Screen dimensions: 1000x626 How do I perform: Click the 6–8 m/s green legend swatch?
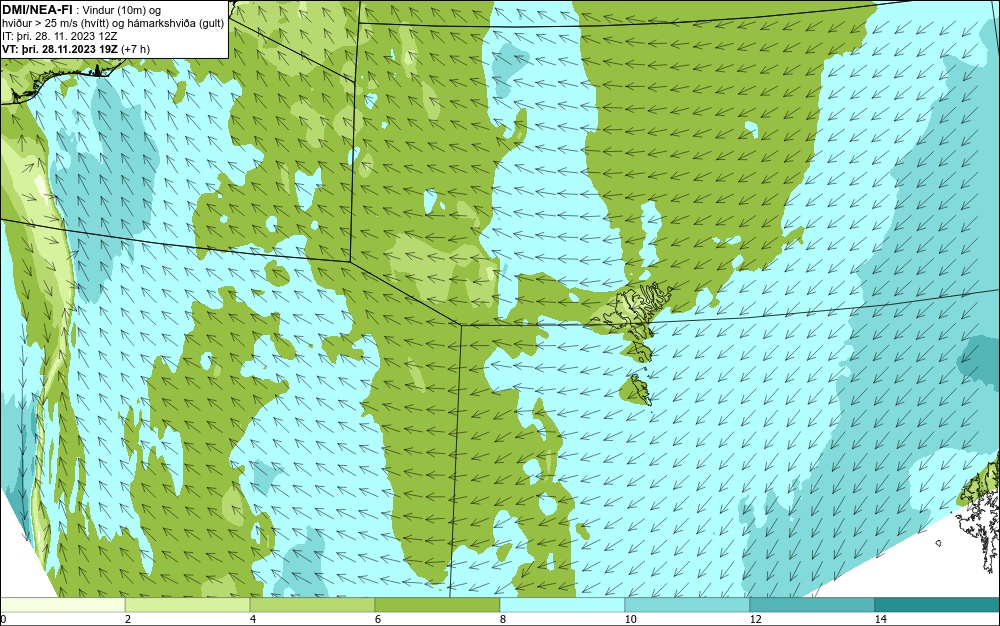coord(438,605)
